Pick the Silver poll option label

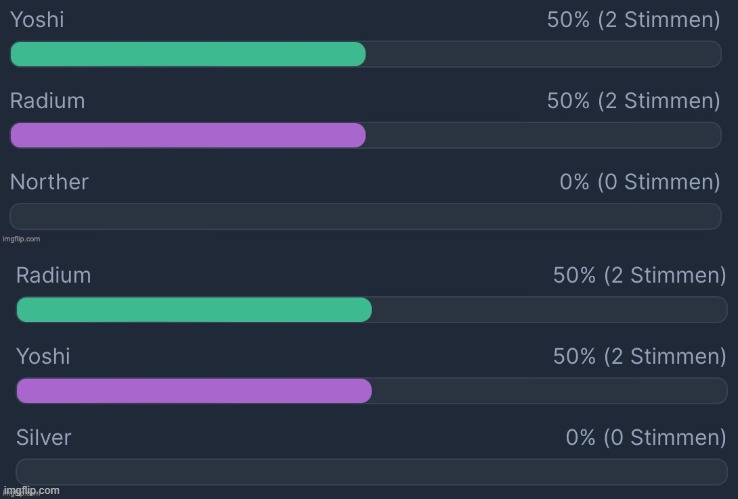point(44,437)
